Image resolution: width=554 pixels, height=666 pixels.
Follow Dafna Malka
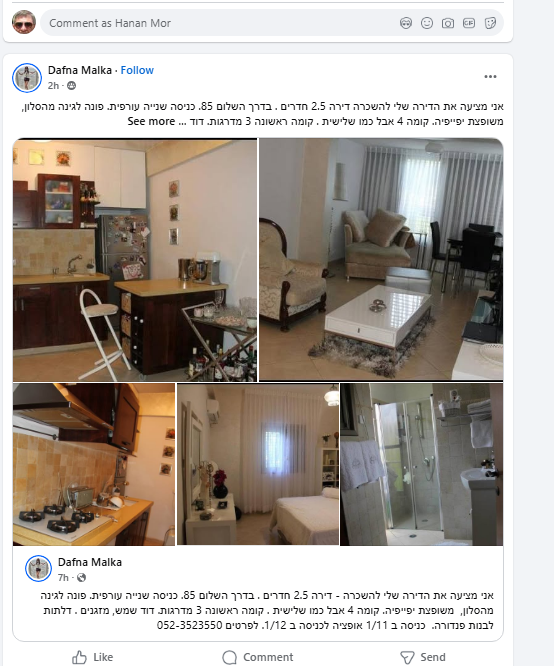tap(137, 70)
